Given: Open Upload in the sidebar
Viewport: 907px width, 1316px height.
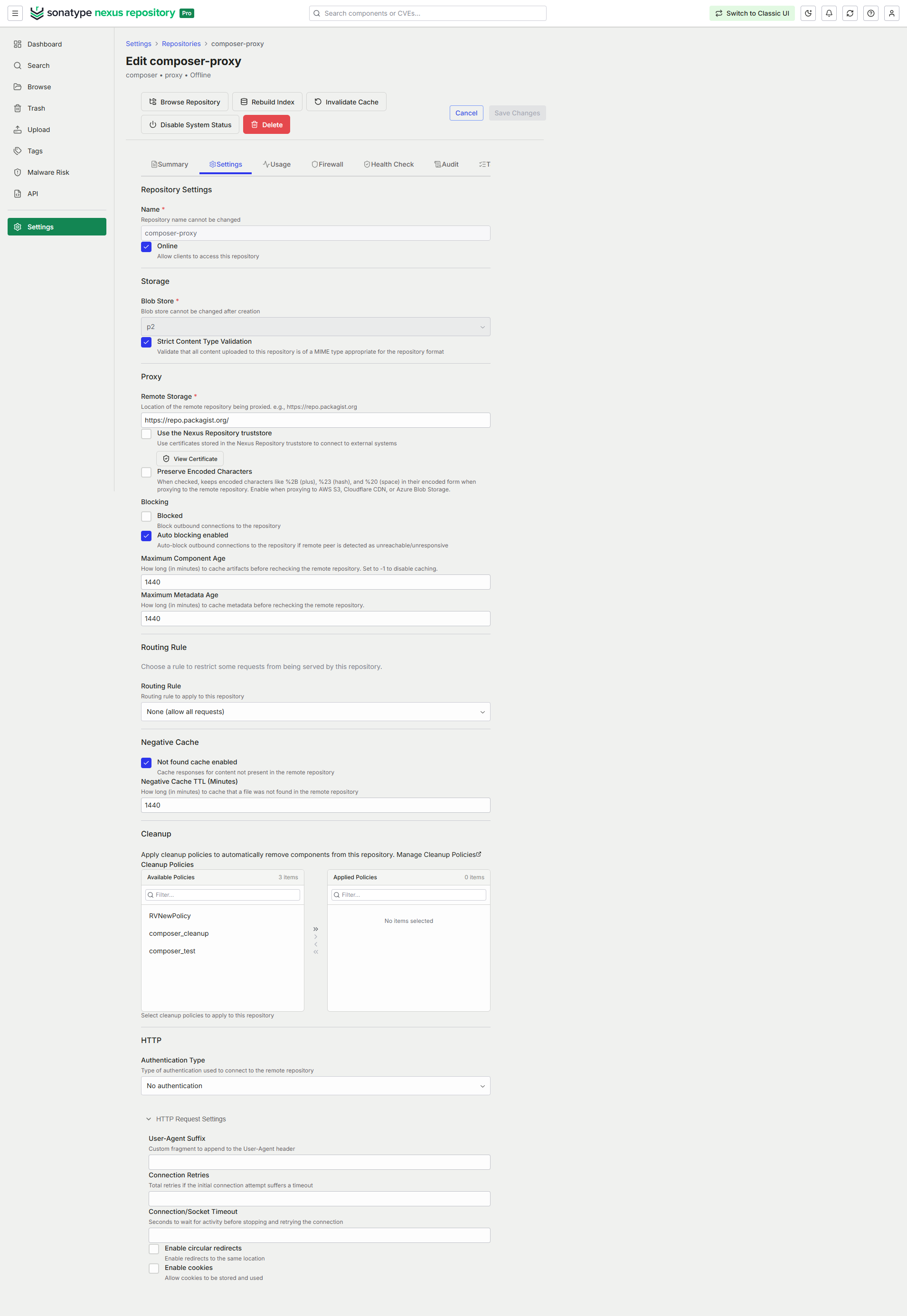Looking at the screenshot, I should (x=57, y=130).
